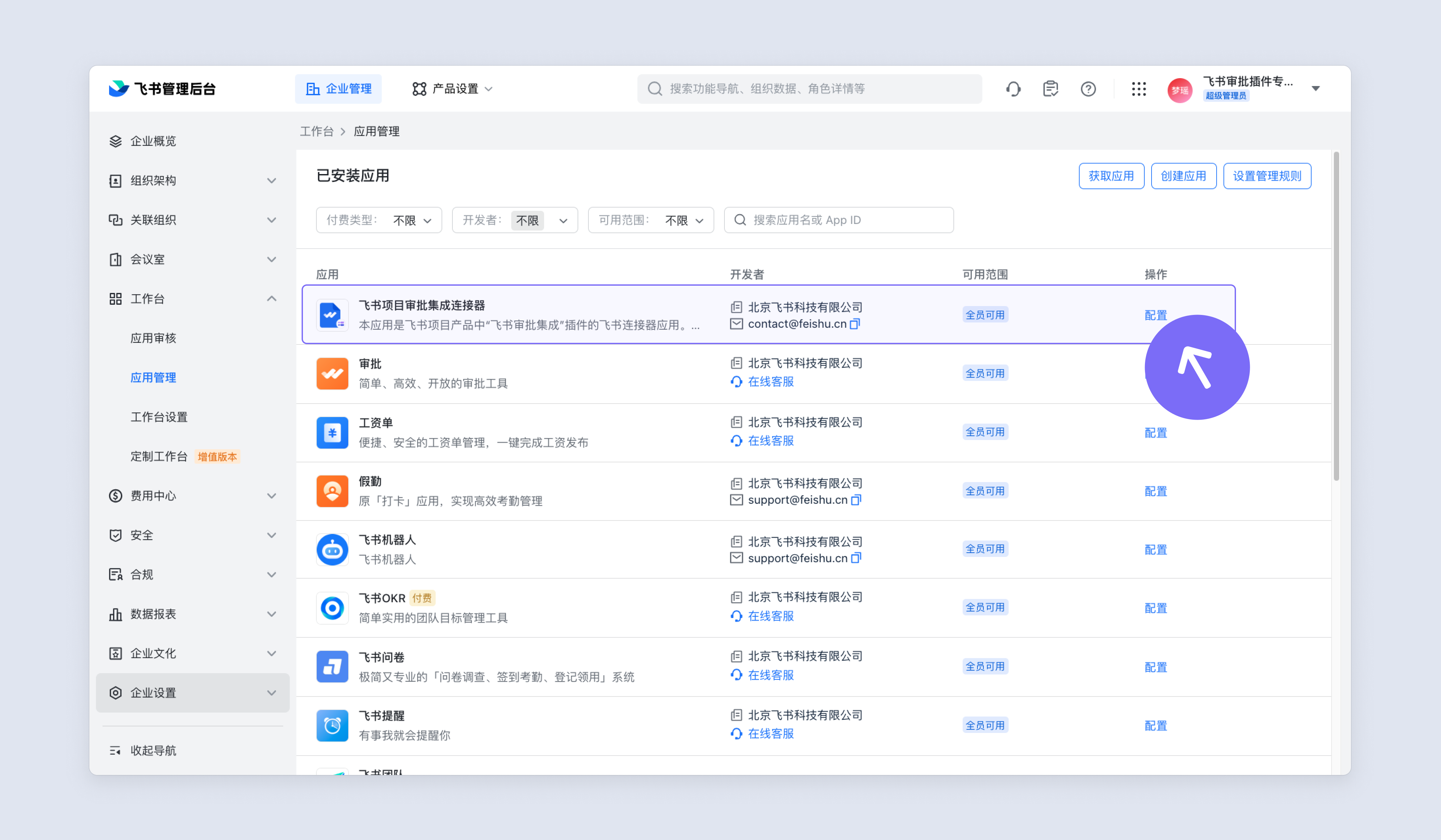Click the 增值版本 tag in sidebar

click(x=217, y=457)
